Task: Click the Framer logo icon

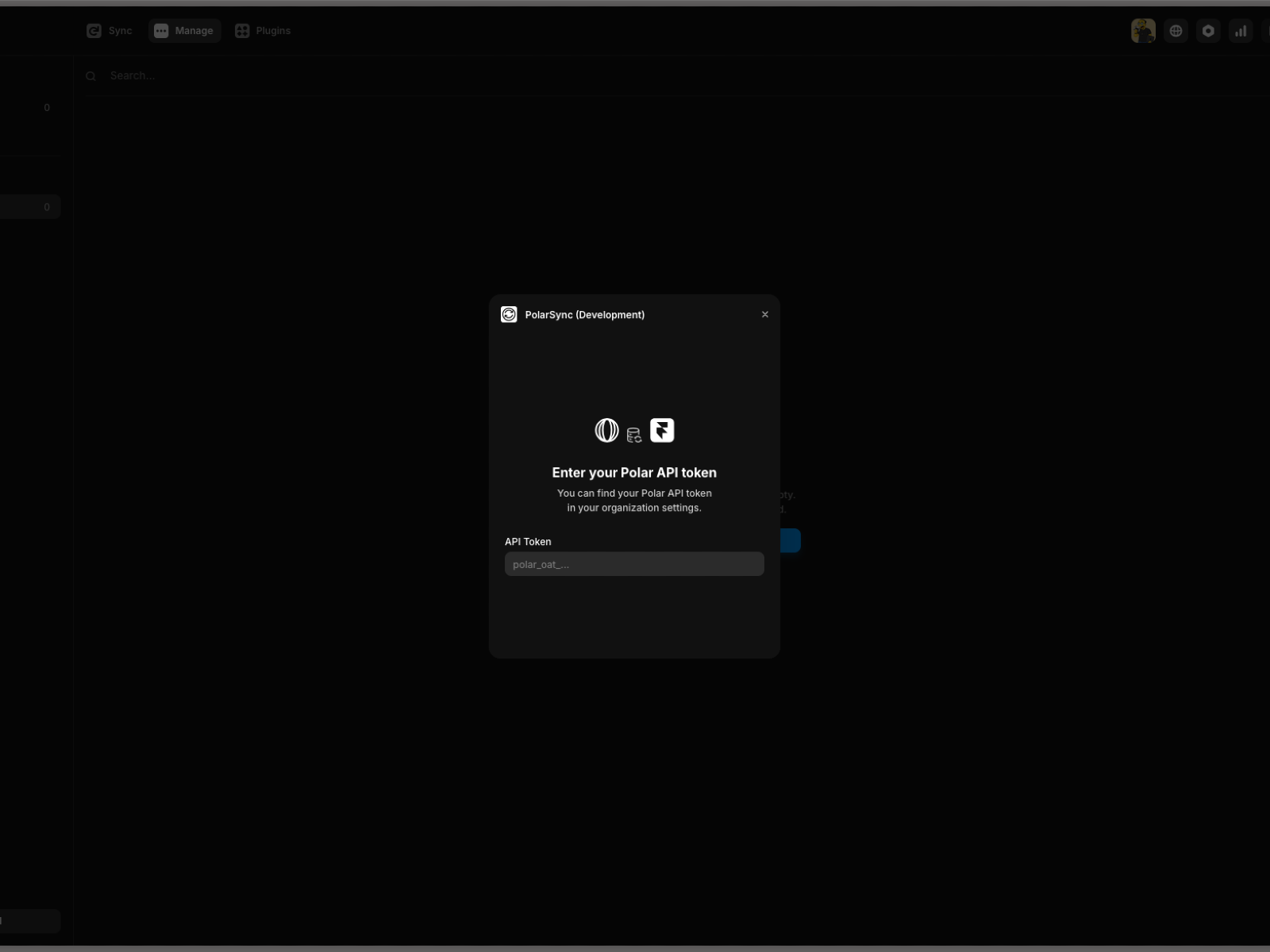Action: [662, 430]
